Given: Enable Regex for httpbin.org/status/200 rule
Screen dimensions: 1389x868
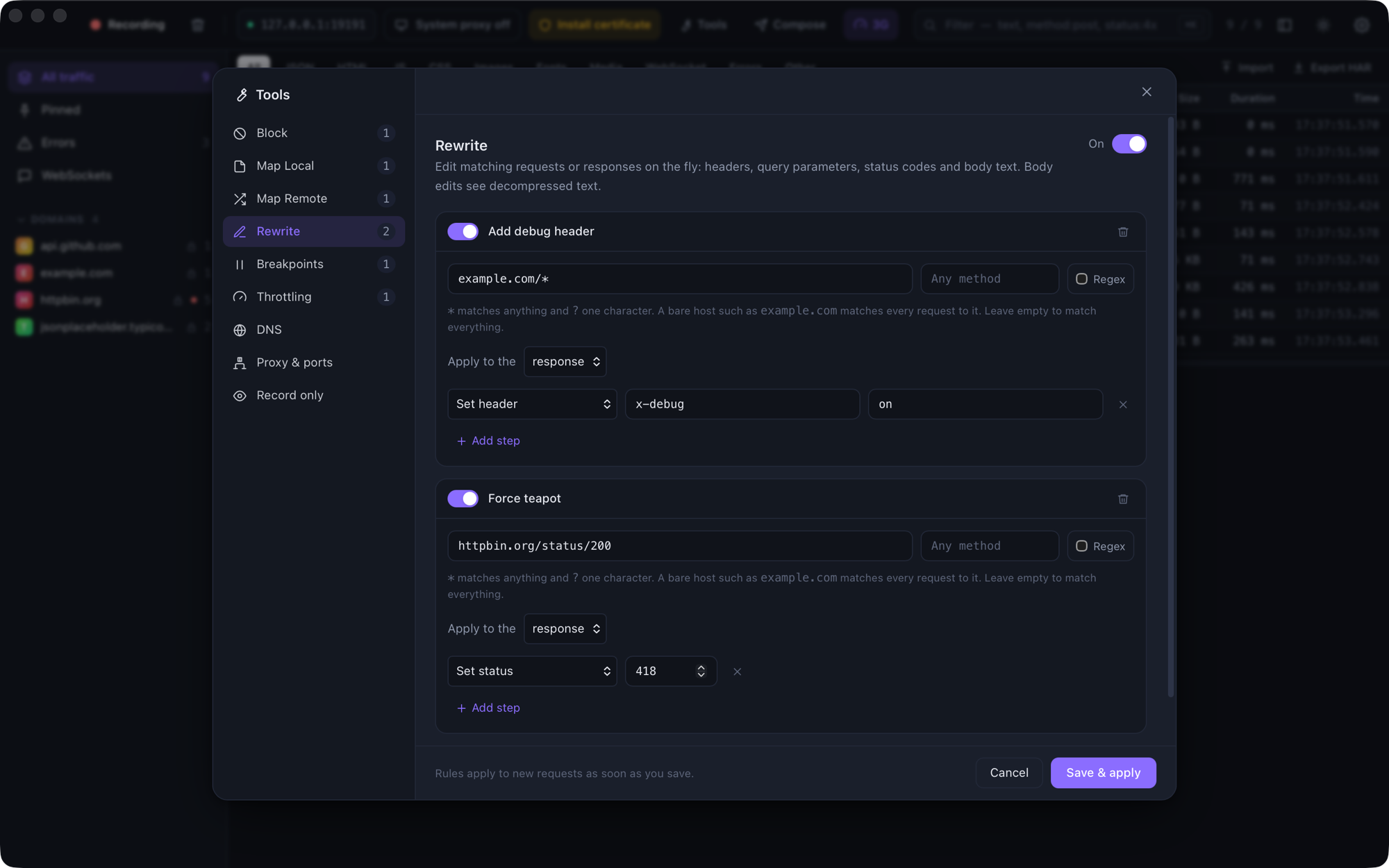Looking at the screenshot, I should [x=1101, y=546].
